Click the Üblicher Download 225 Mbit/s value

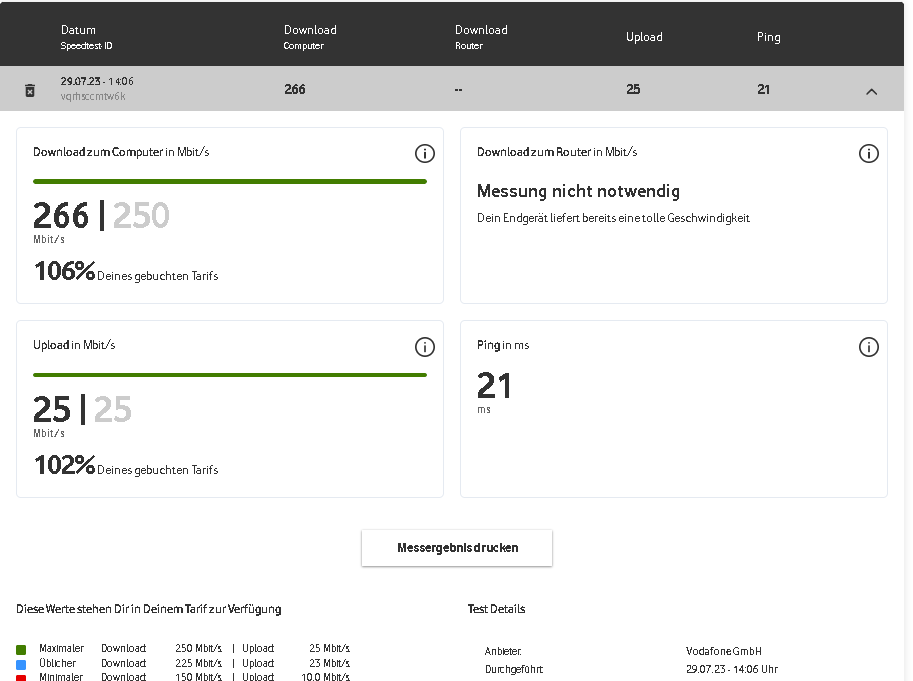tap(199, 663)
